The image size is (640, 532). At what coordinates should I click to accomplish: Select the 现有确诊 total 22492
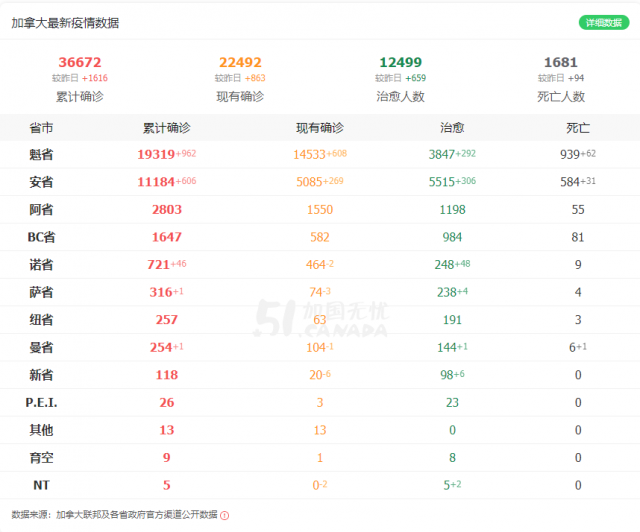pos(240,62)
